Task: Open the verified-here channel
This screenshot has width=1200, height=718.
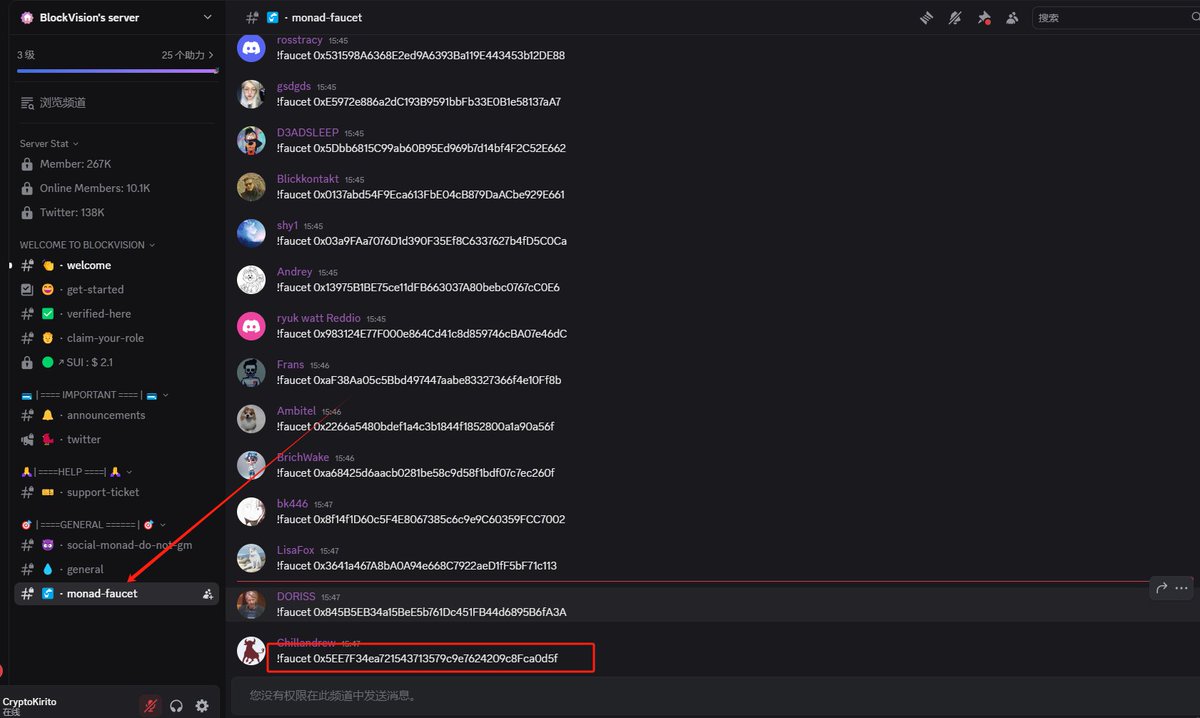Action: coord(115,314)
